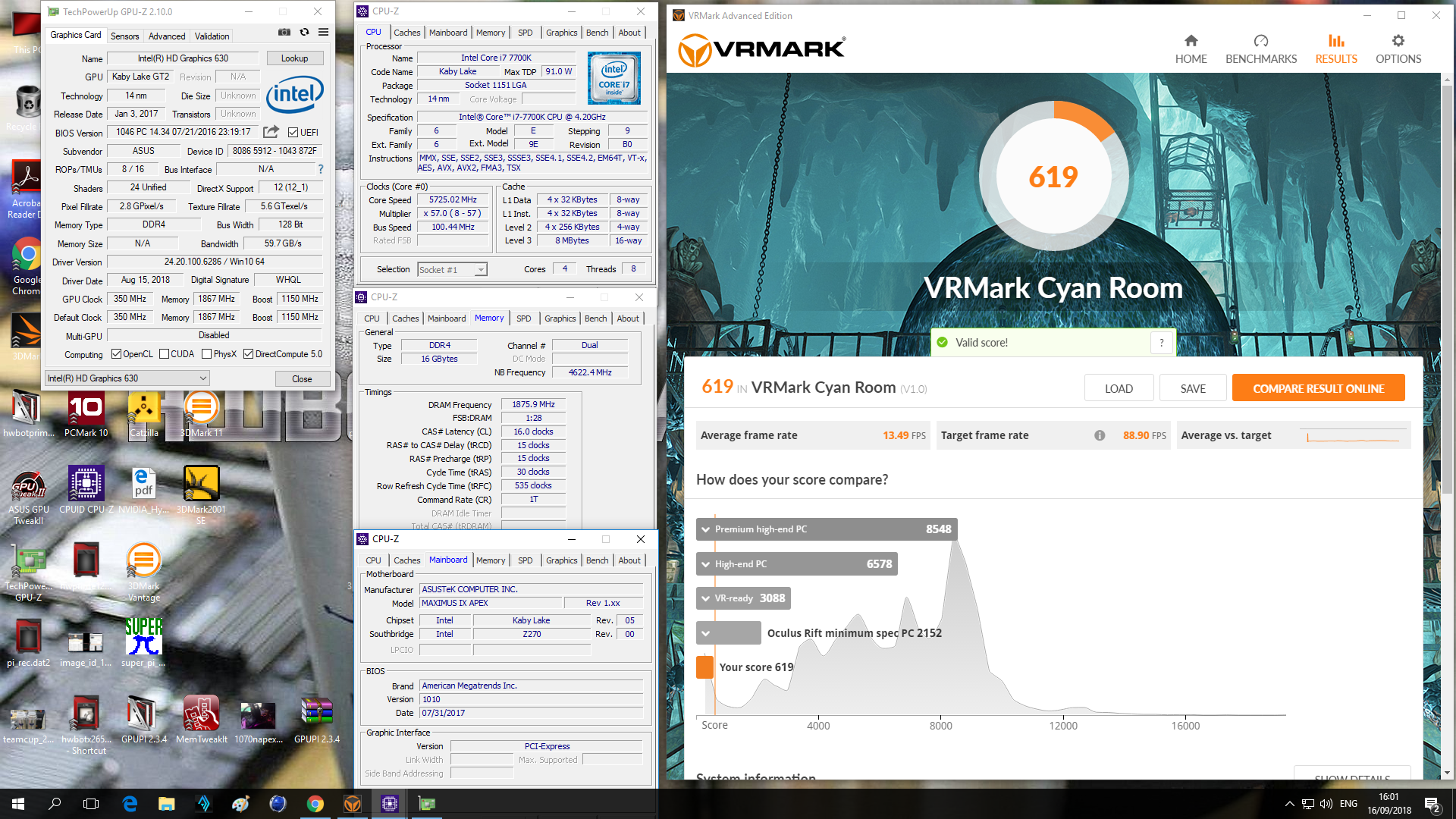Click the 619 score gauge circle
The height and width of the screenshot is (819, 1456).
(1053, 176)
